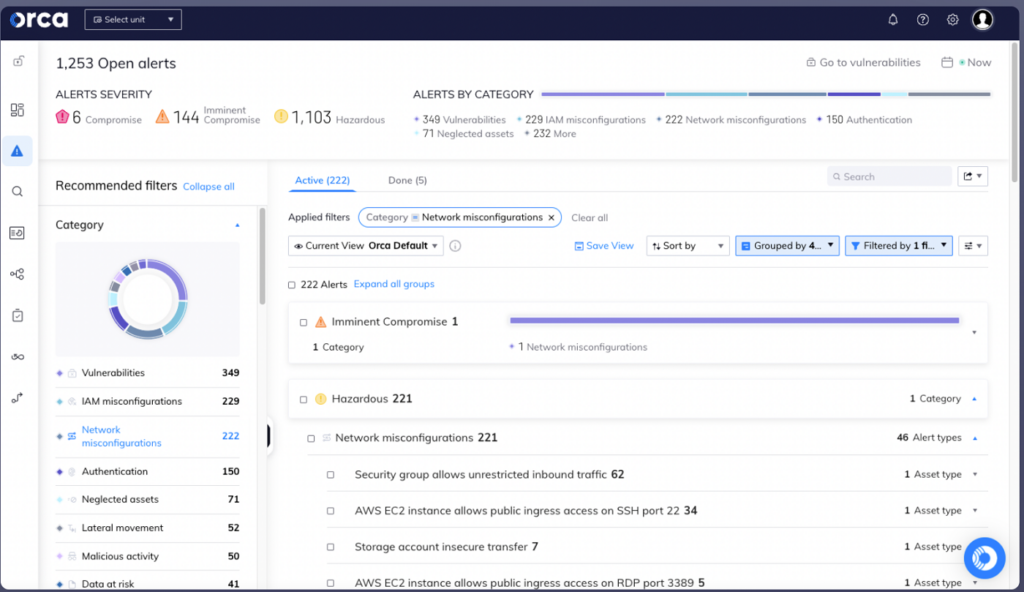This screenshot has height=592, width=1024.
Task: Click the attack path graph sidebar icon
Action: pos(16,273)
